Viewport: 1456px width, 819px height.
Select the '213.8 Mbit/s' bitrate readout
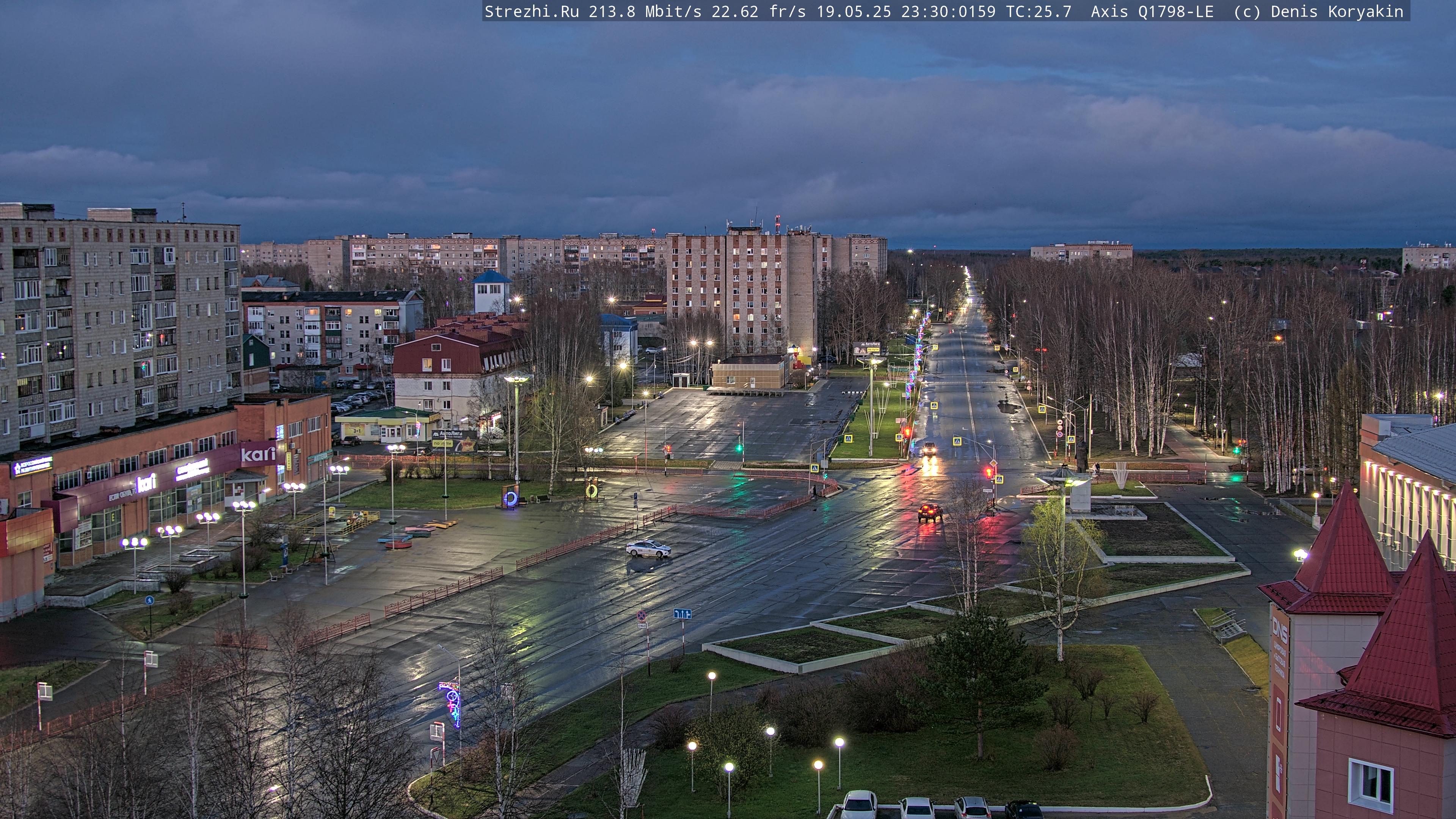tap(645, 12)
